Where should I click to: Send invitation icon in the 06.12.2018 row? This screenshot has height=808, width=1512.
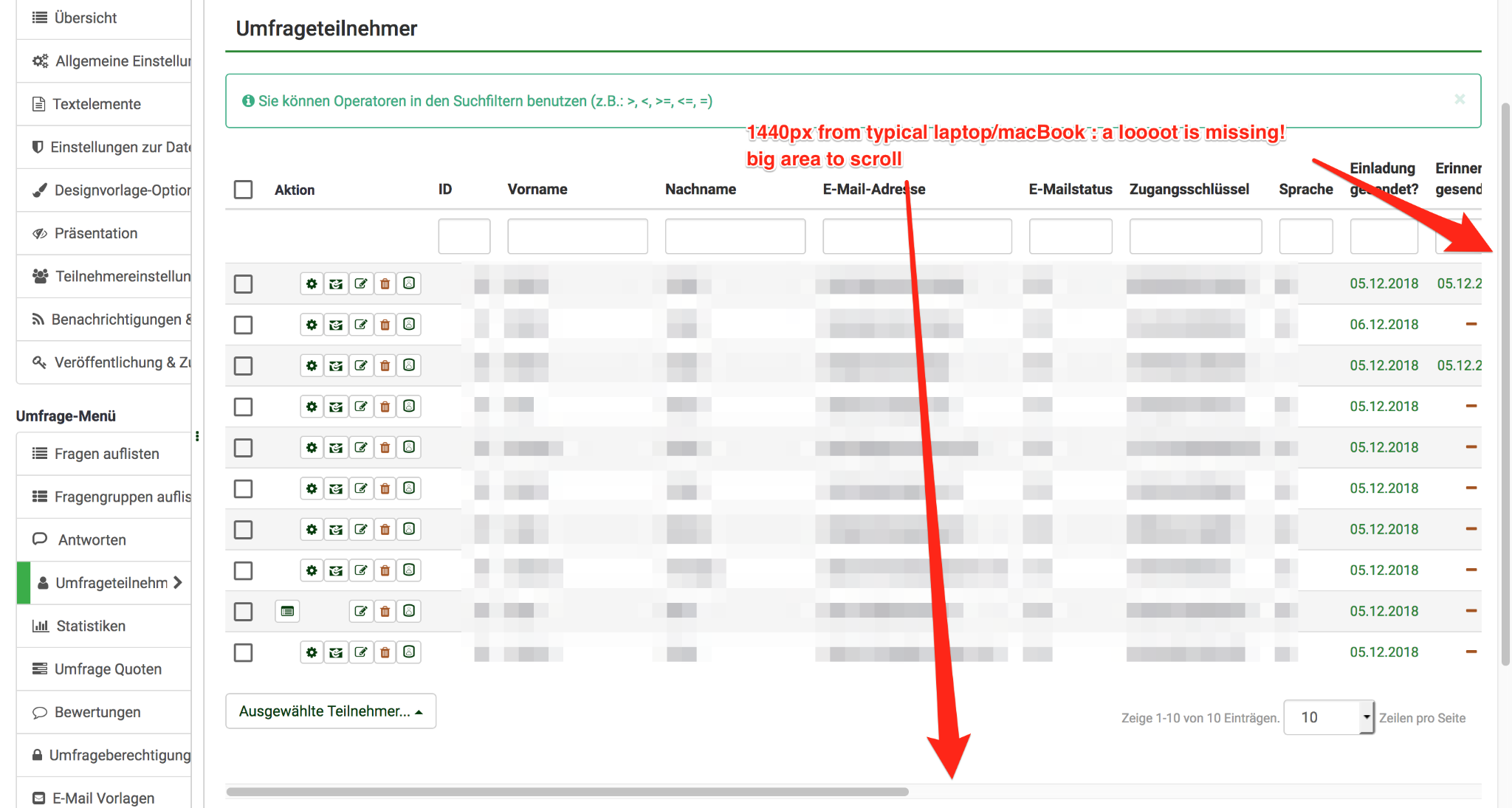(x=336, y=325)
